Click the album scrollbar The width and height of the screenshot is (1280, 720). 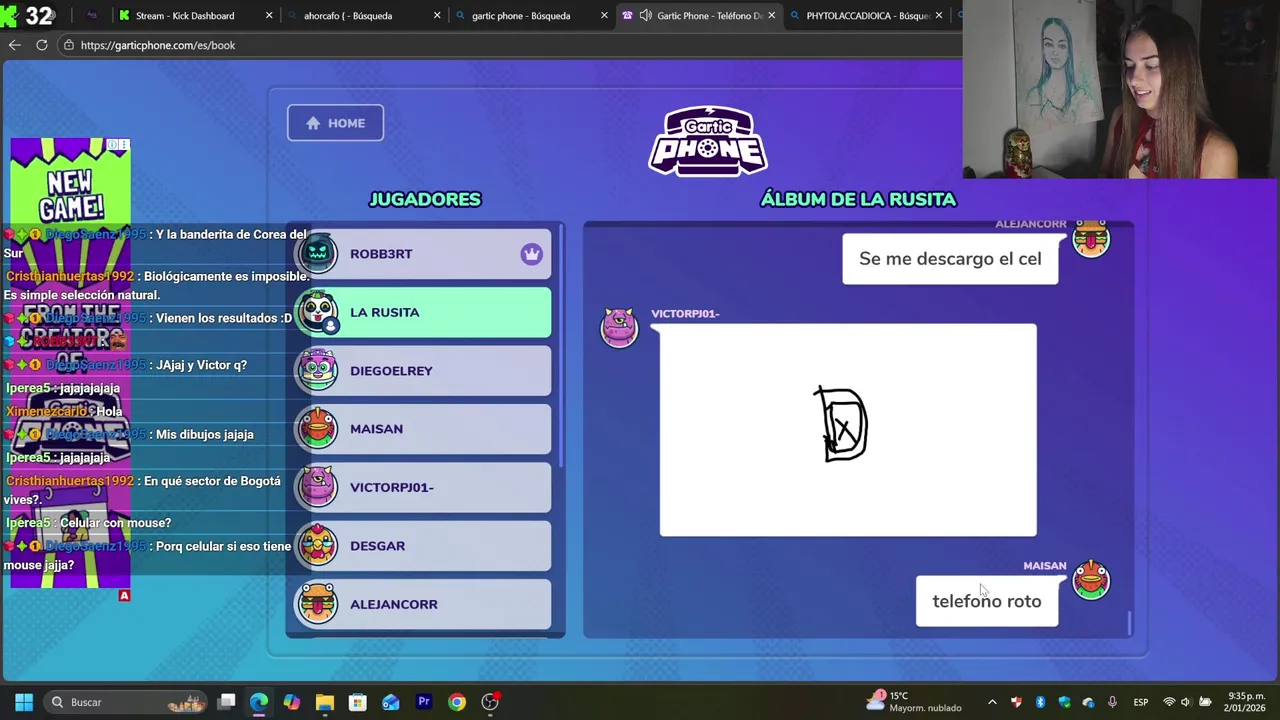coord(1130,622)
